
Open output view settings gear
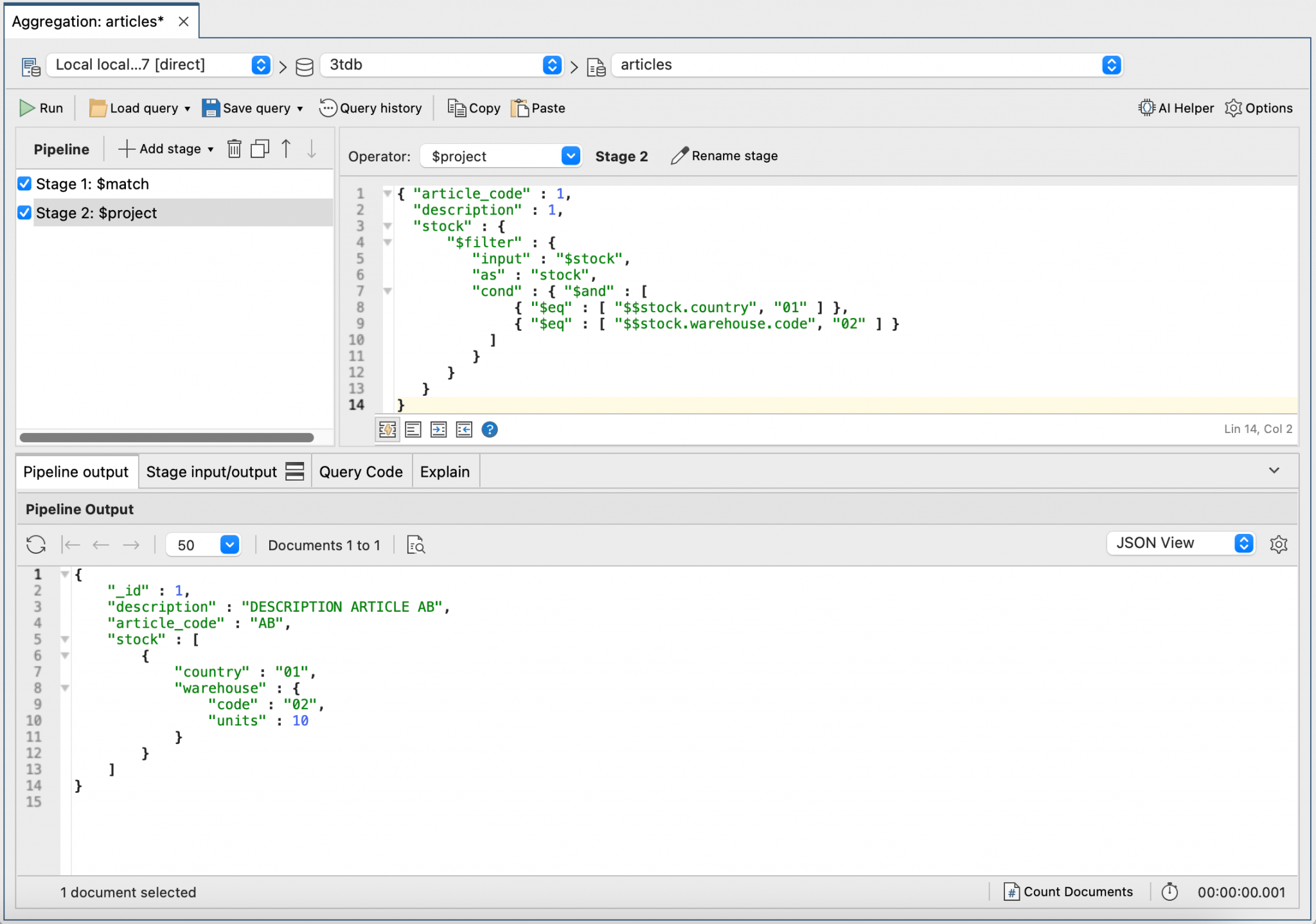1279,544
